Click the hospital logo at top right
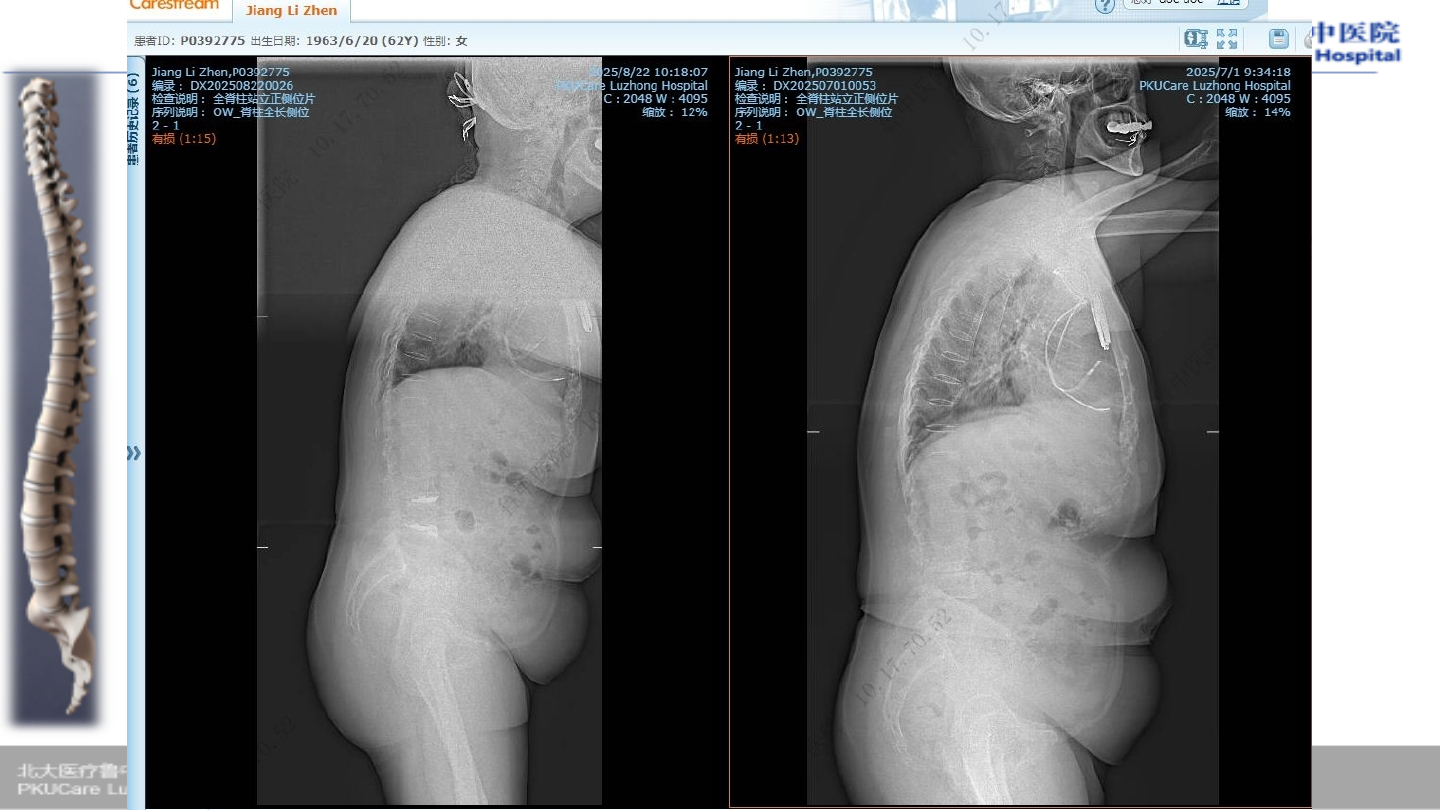1440x810 pixels. (x=1357, y=43)
